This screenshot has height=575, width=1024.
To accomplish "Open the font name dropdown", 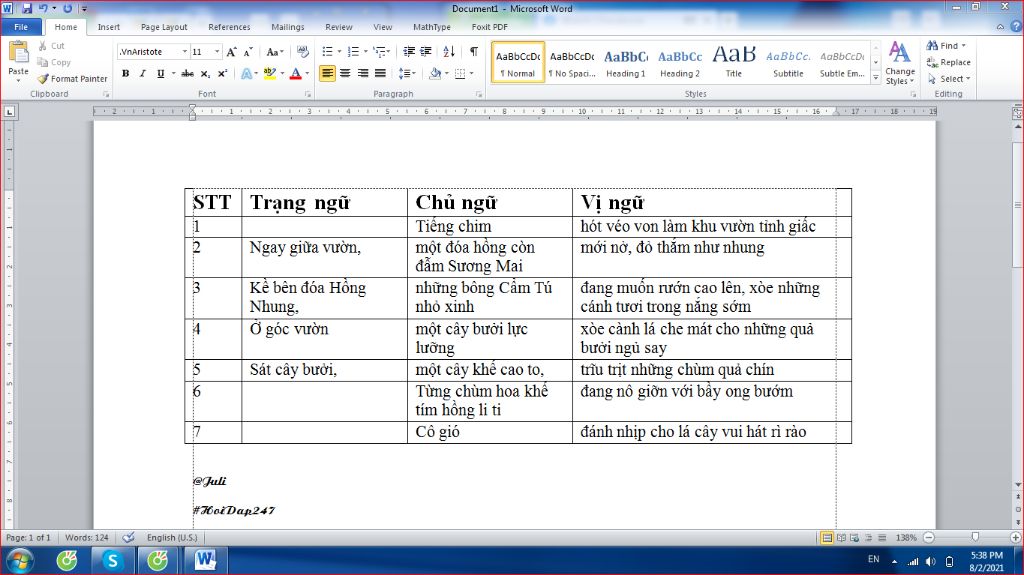I will [x=185, y=52].
